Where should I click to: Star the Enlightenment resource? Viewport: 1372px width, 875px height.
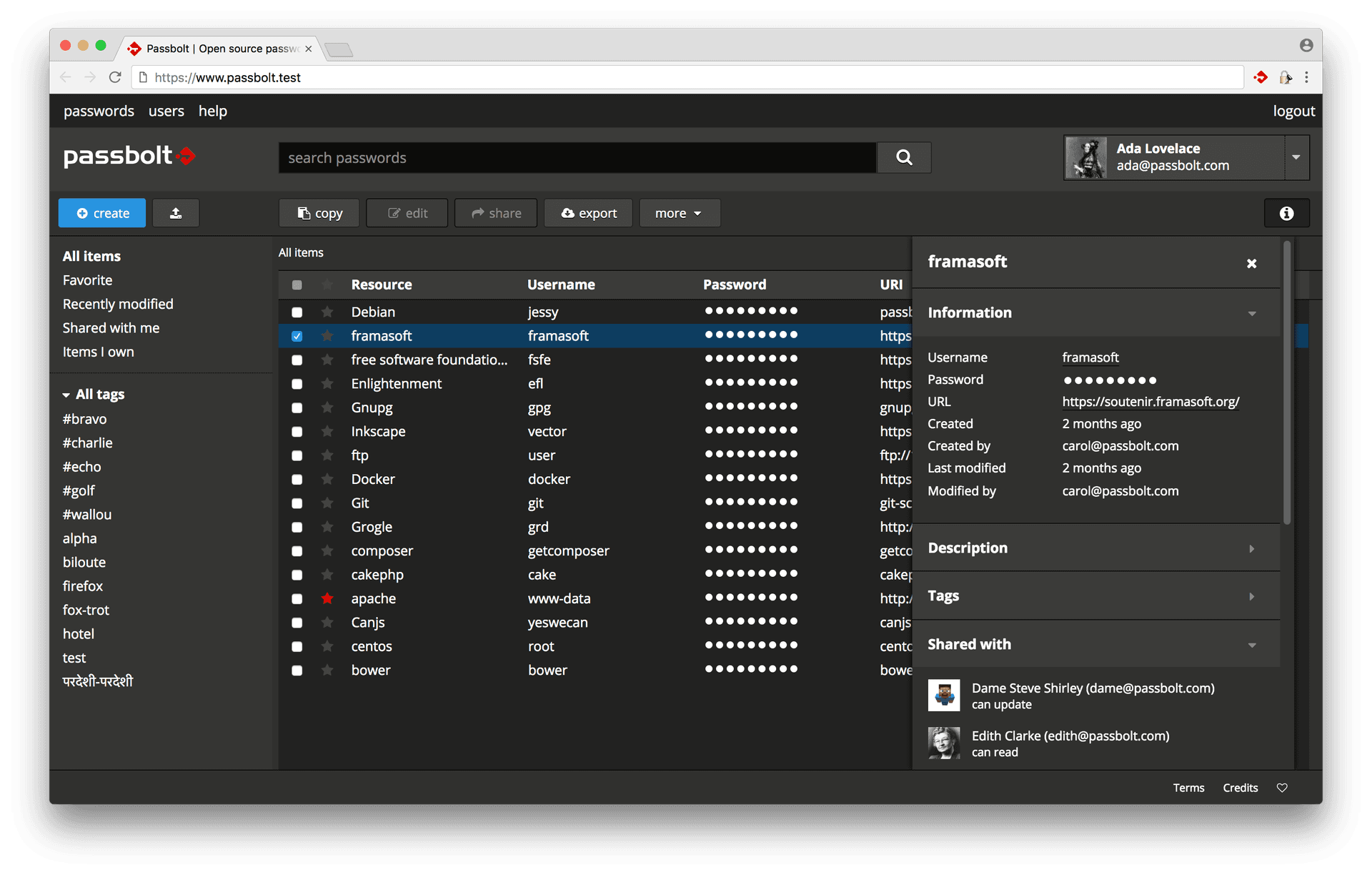[327, 384]
